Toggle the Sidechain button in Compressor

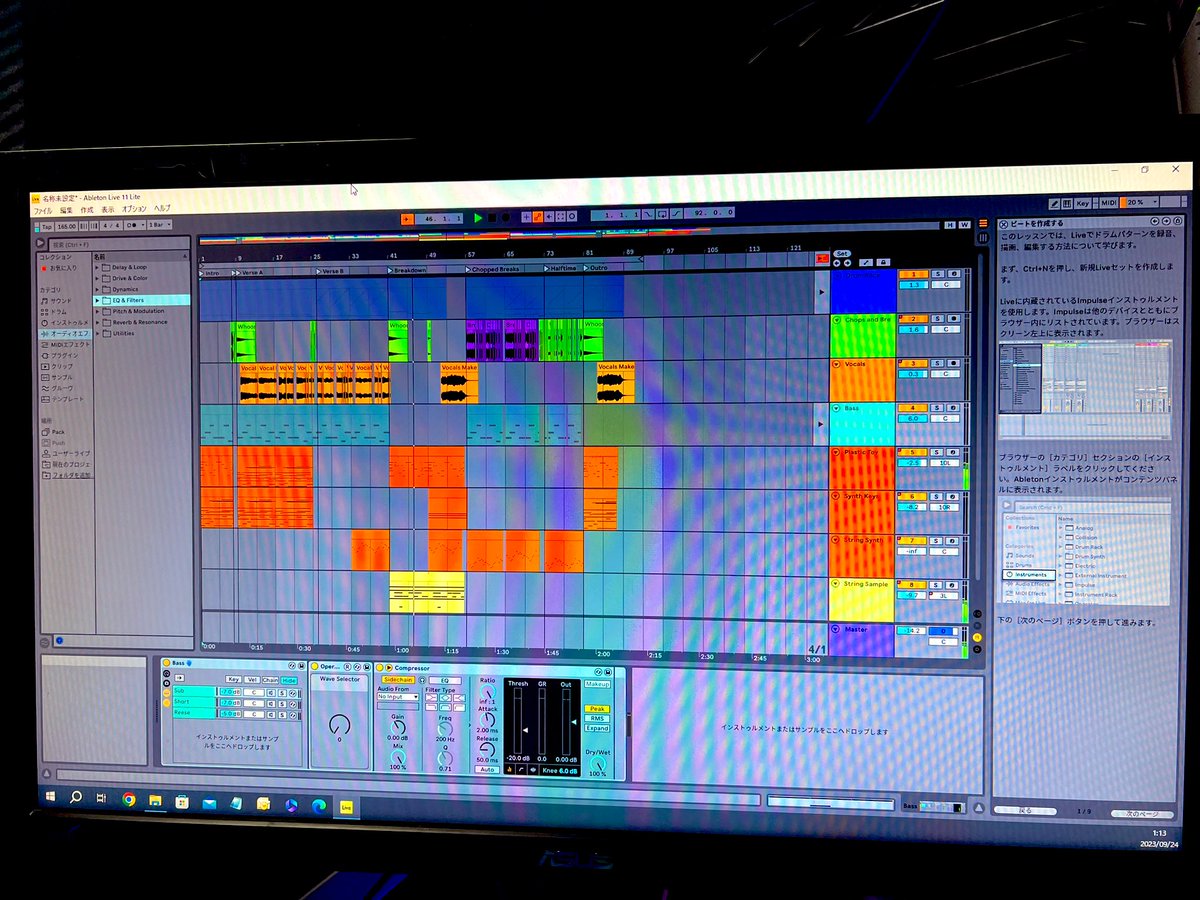[400, 679]
